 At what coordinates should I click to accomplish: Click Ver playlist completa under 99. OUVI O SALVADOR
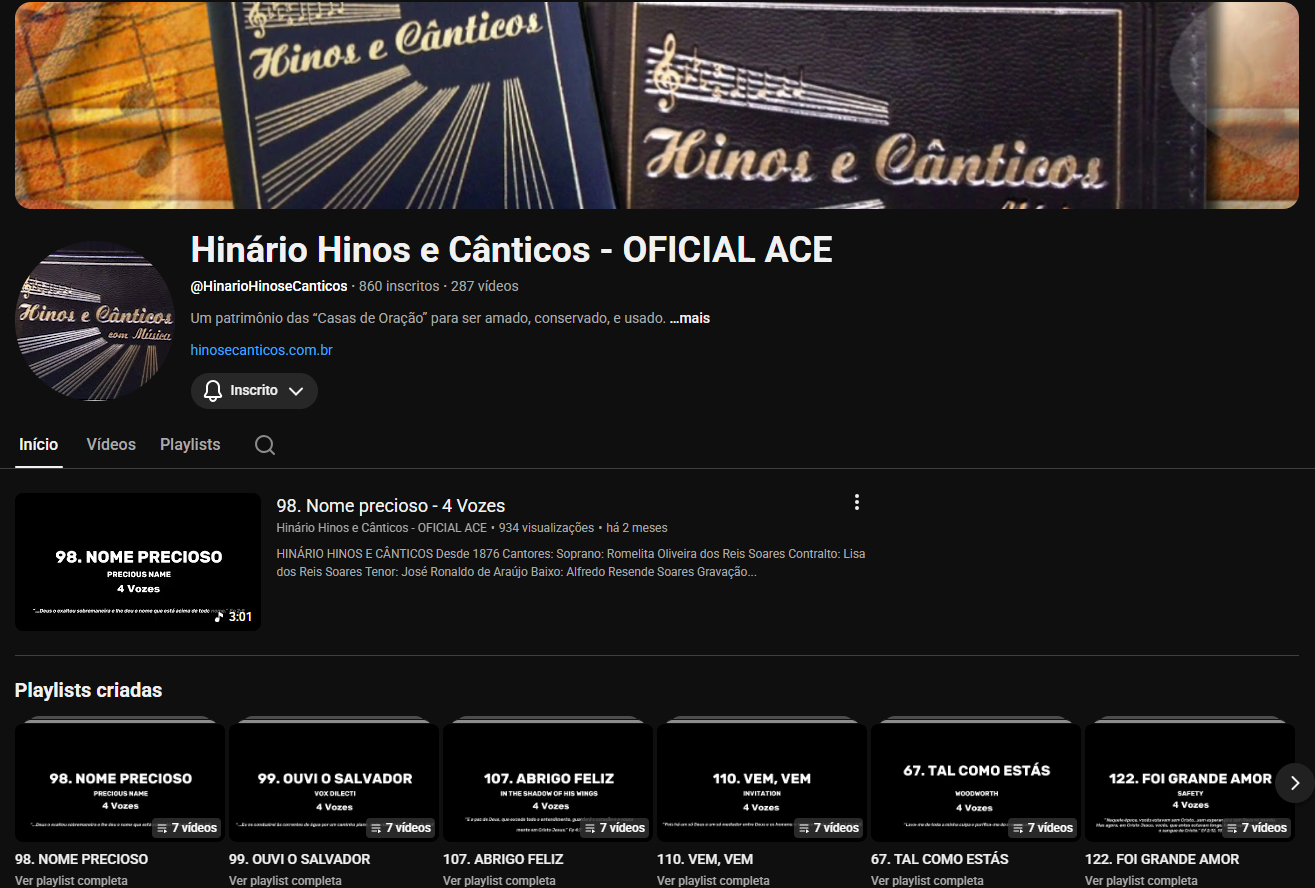[x=285, y=881]
